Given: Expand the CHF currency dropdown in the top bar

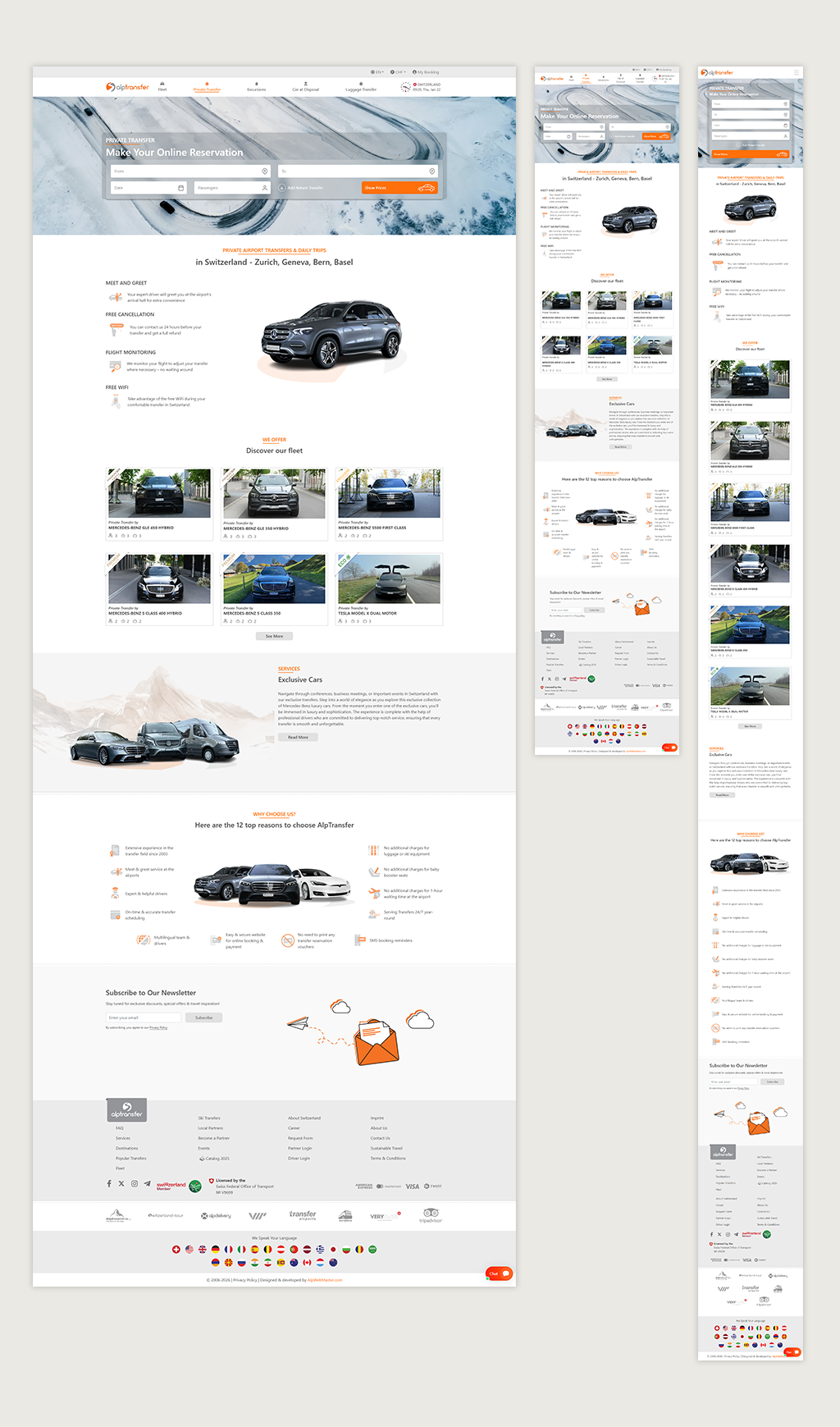Looking at the screenshot, I should (397, 72).
